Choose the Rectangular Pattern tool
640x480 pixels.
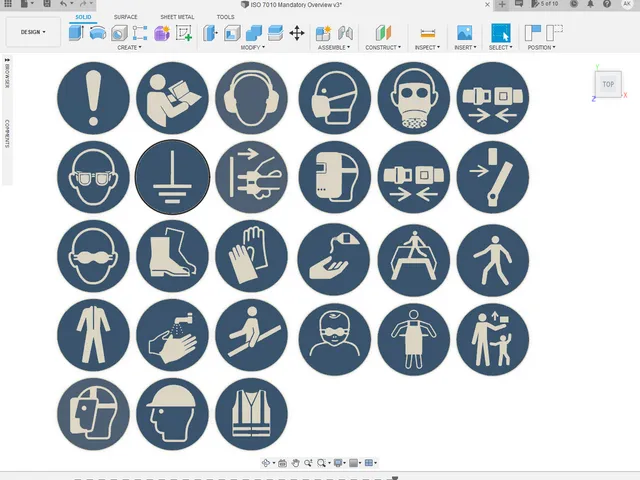(x=140, y=33)
